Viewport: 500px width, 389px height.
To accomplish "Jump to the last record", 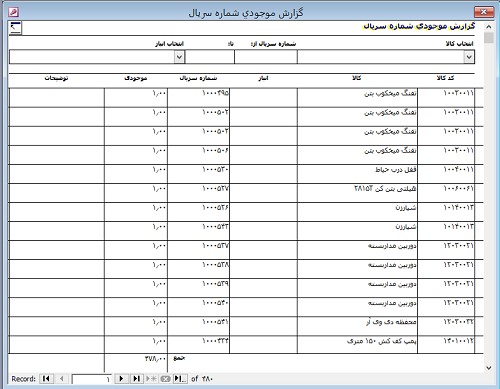I will pyautogui.click(x=136, y=379).
